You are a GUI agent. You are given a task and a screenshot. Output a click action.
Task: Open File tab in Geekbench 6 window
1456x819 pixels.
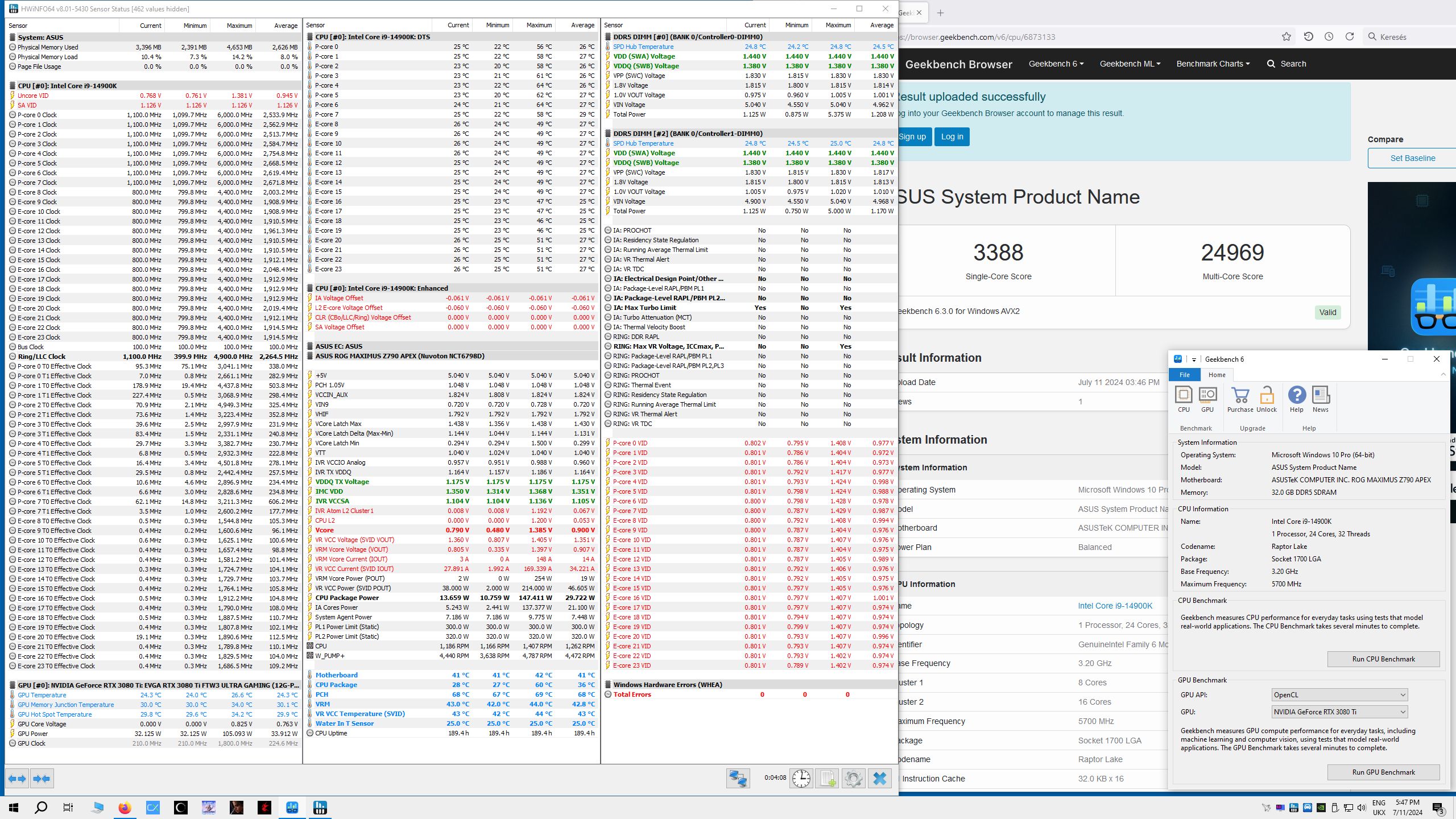click(1184, 375)
